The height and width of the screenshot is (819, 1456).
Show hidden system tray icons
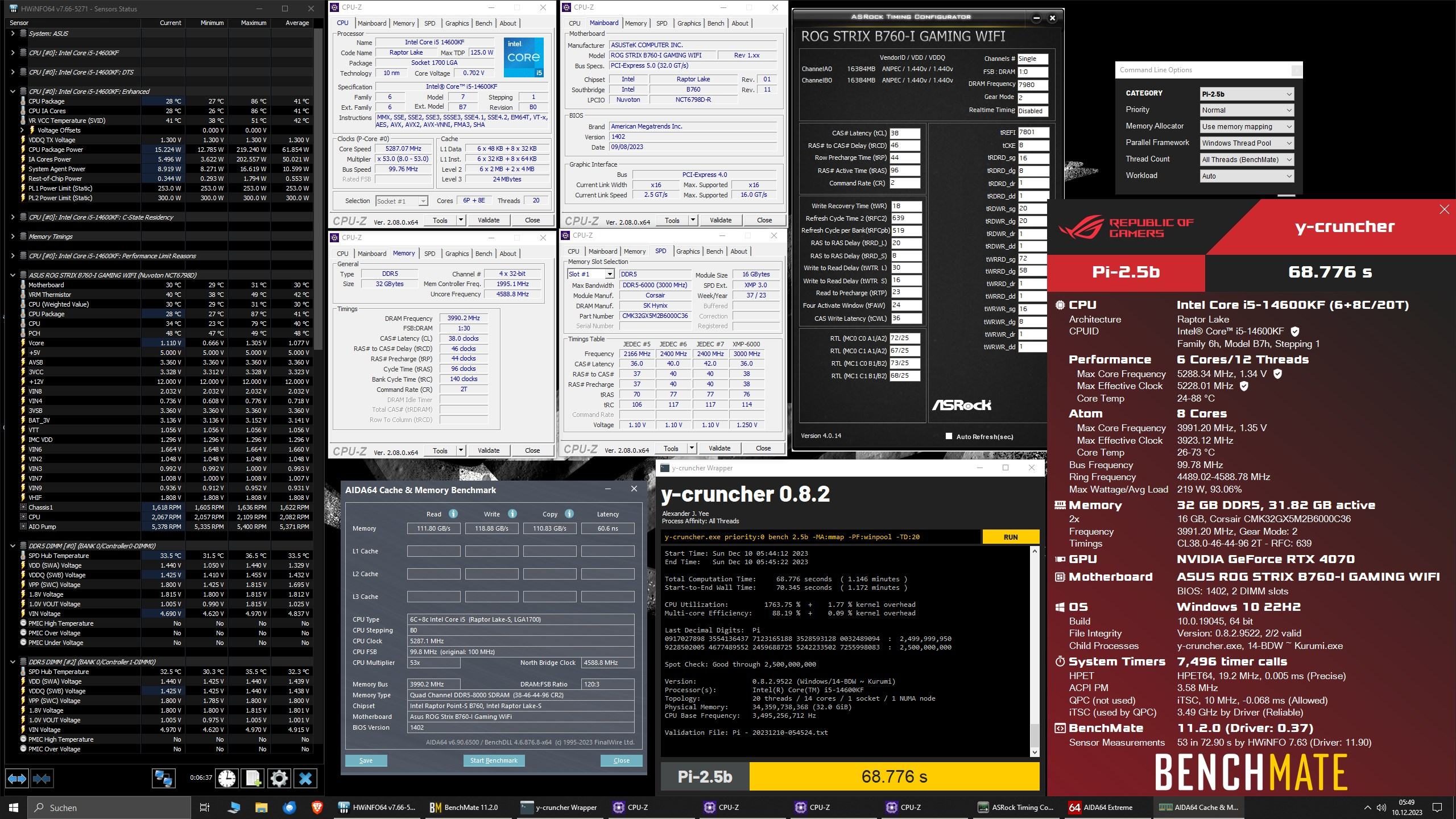1368,807
